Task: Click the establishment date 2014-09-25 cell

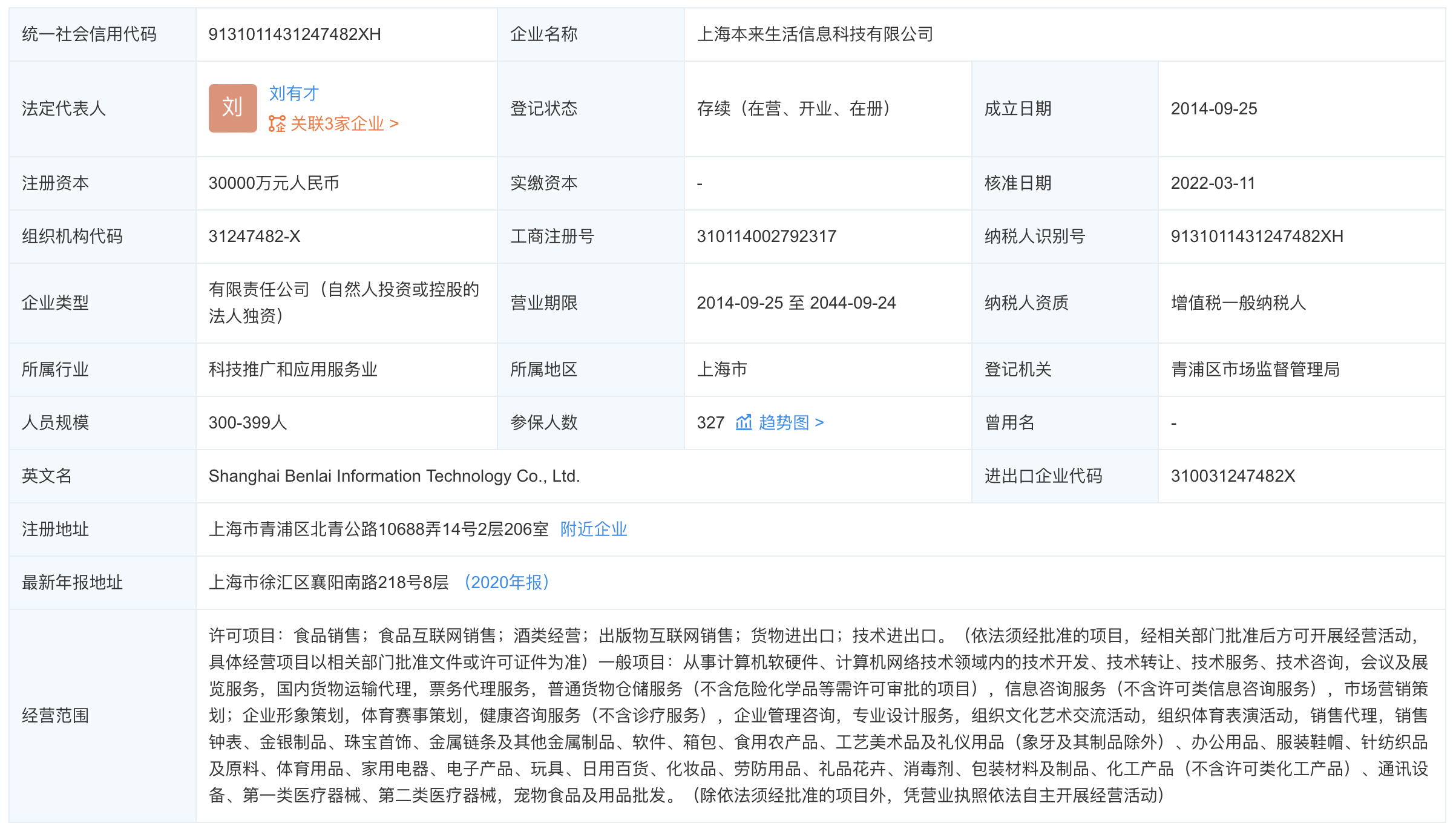Action: click(x=1213, y=109)
